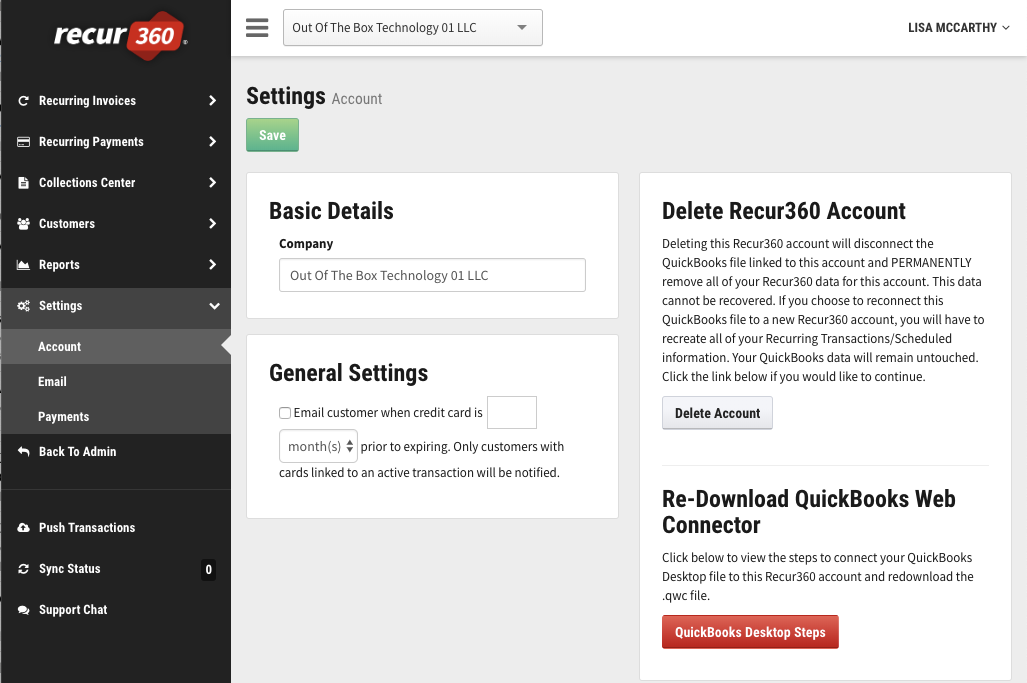Click the Back To Admin arrow icon
Viewport: 1027px width, 683px height.
click(x=24, y=452)
